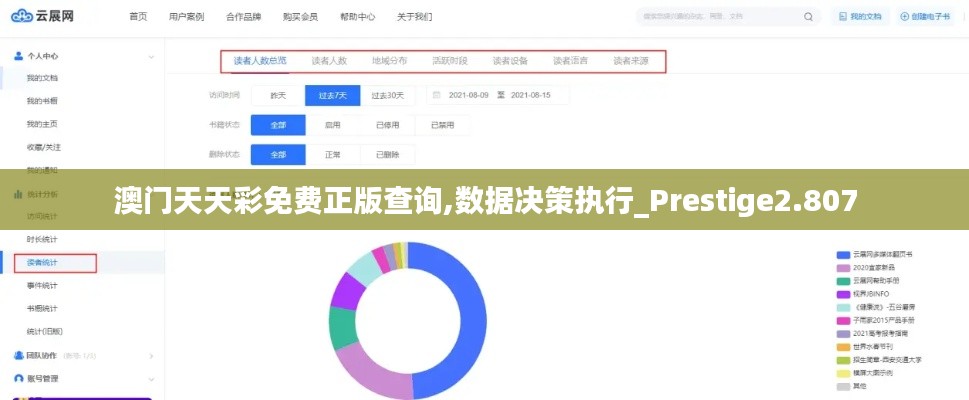The width and height of the screenshot is (969, 400).
Task: Open 我的文档 in the sidebar
Action: coord(42,78)
